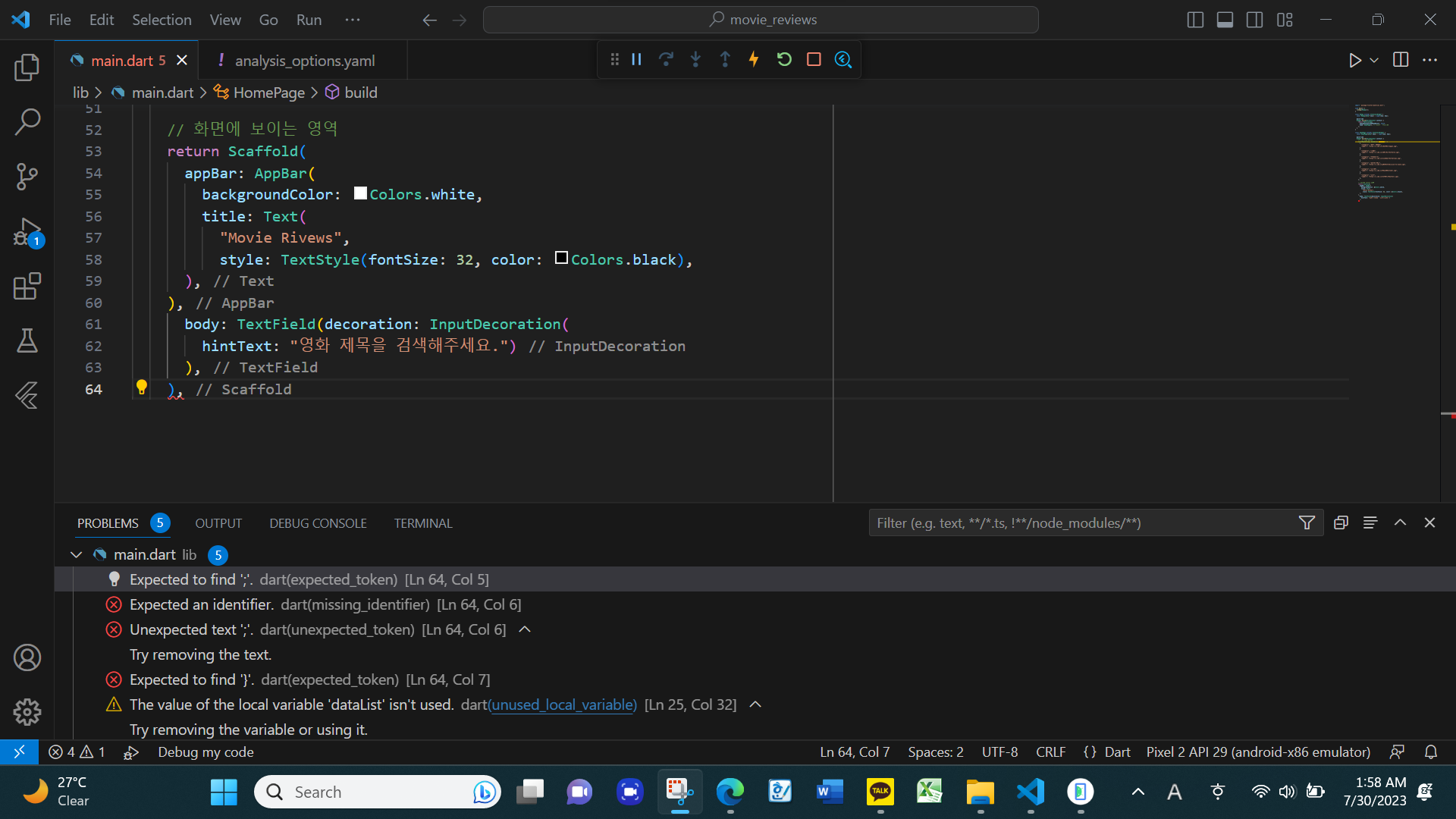This screenshot has width=1456, height=819.
Task: Open the Widget Inspector from debug toolbar
Action: tap(843, 59)
